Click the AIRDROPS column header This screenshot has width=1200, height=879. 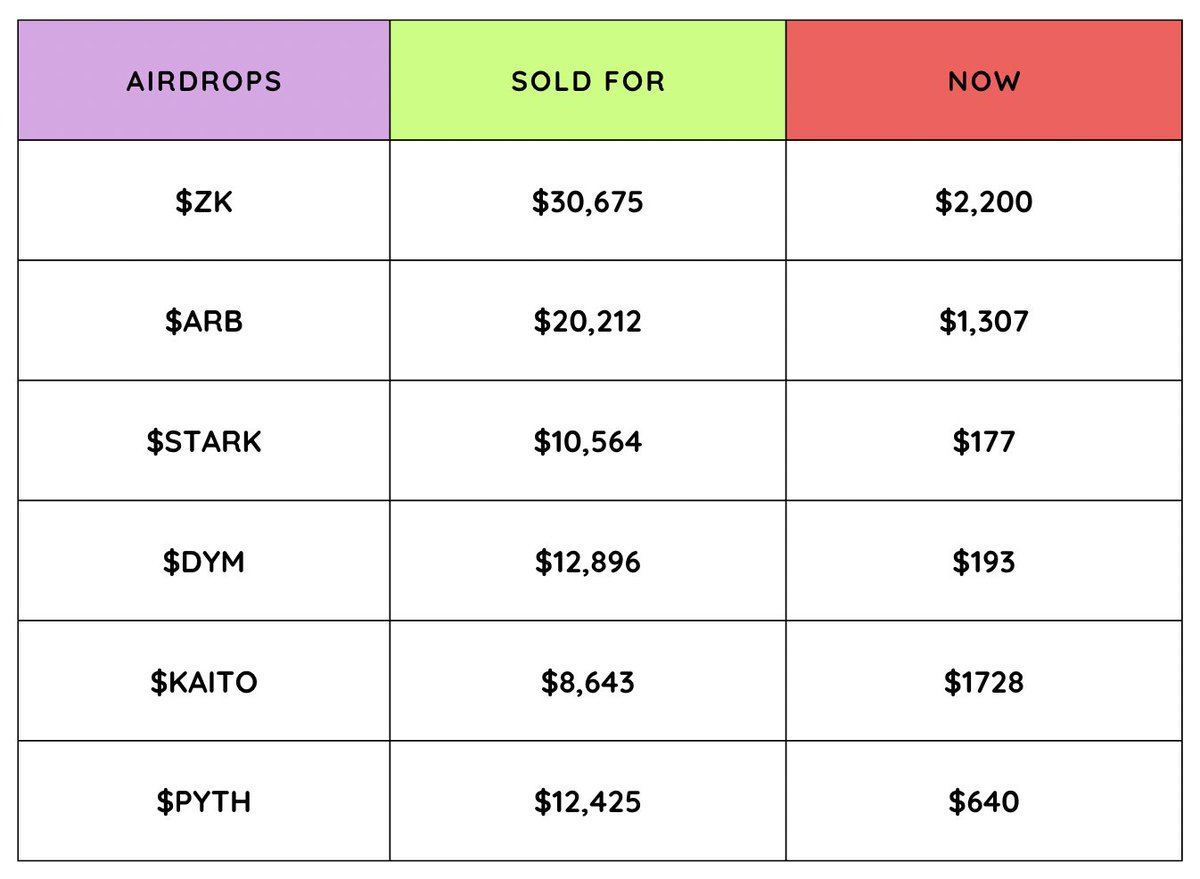pos(204,81)
